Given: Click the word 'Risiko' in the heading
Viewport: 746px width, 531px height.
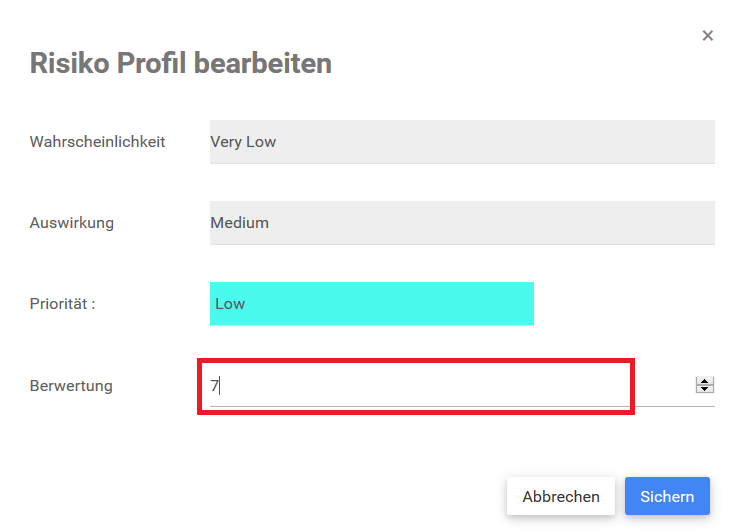Looking at the screenshot, I should pos(69,64).
